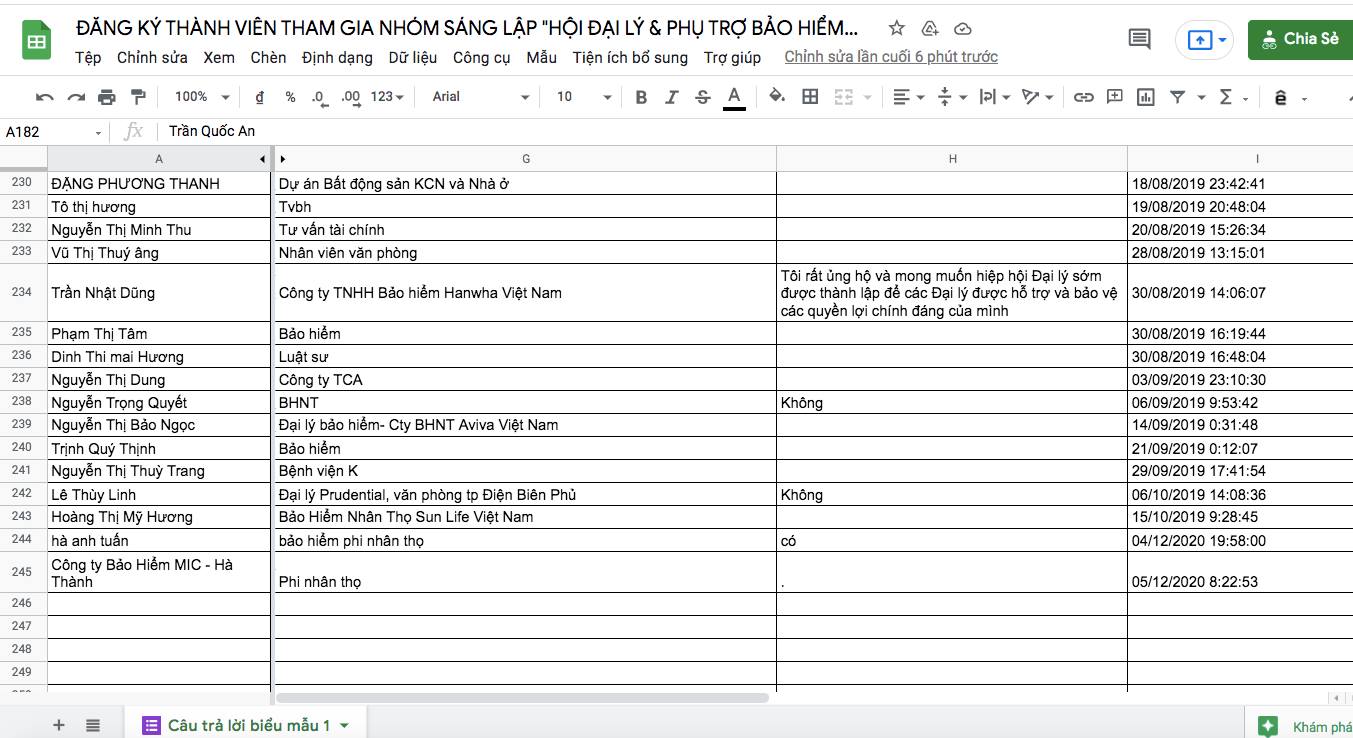Viewport: 1353px width, 738px height.
Task: Open Google Sheets home icon
Action: pos(37,40)
